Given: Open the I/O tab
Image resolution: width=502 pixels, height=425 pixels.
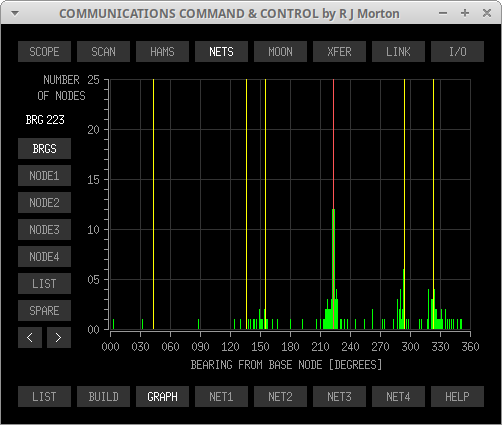Looking at the screenshot, I should tap(457, 52).
